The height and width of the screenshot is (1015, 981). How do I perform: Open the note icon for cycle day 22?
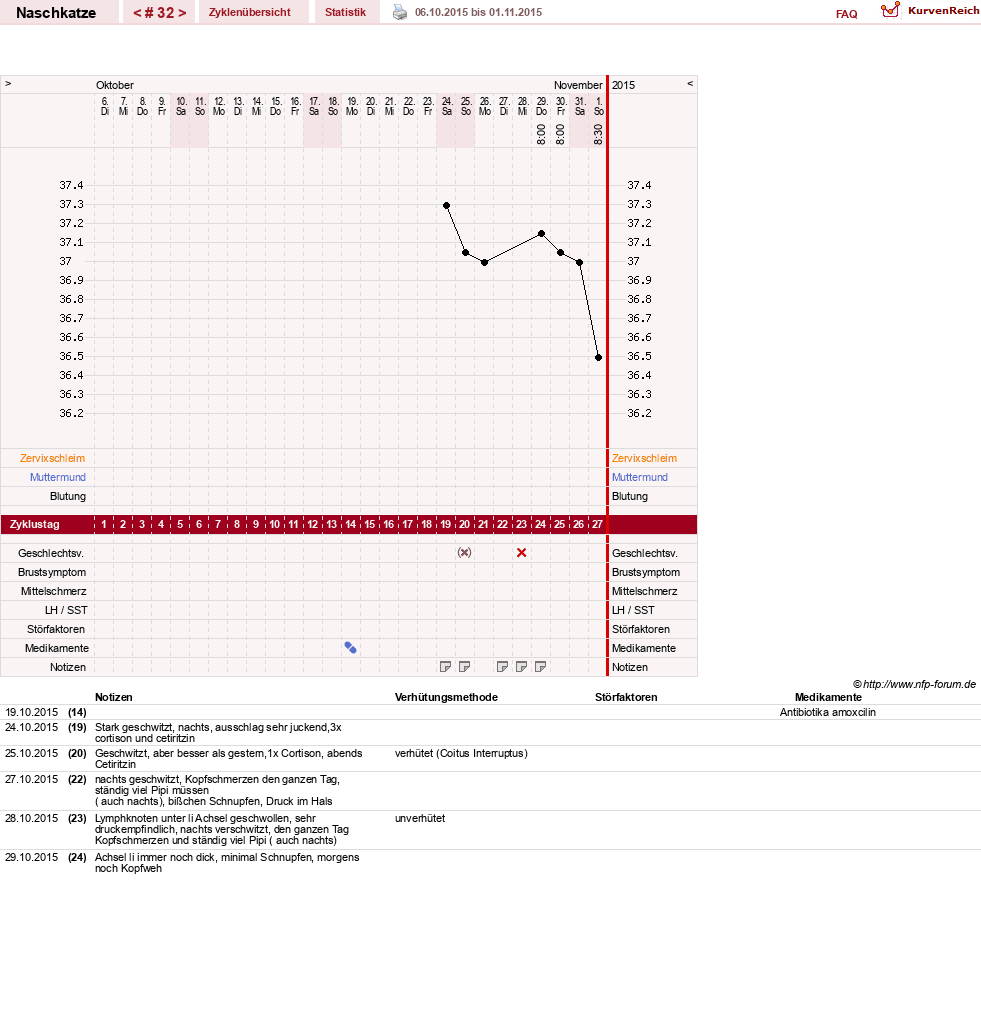(x=502, y=667)
